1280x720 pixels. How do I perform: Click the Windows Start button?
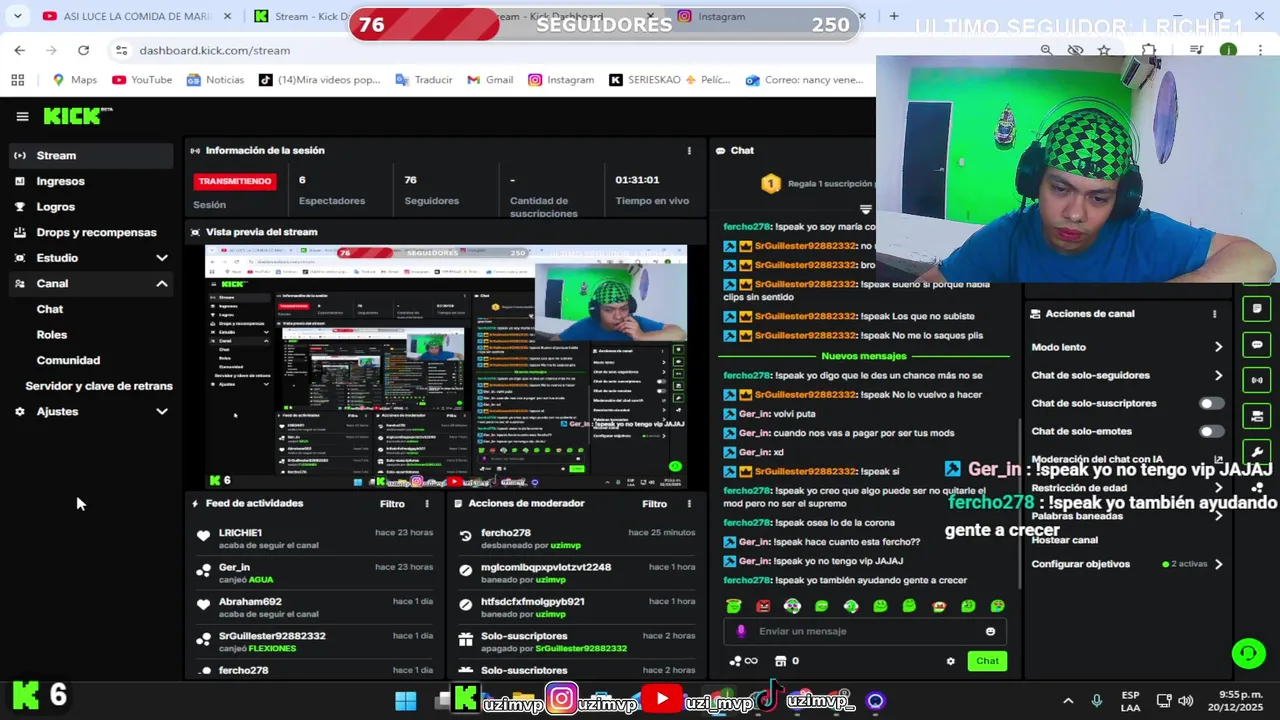406,701
